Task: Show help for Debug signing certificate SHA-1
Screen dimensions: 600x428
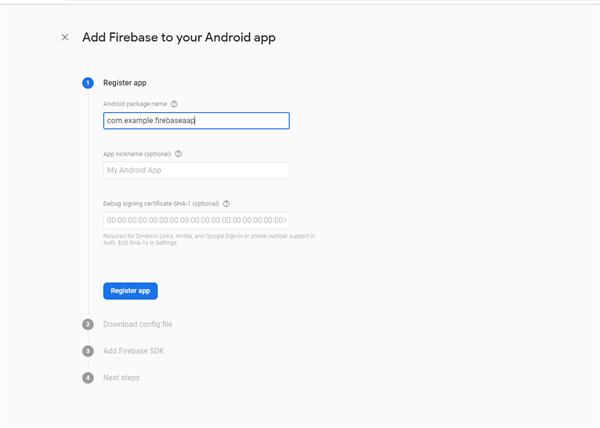Action: (x=227, y=203)
